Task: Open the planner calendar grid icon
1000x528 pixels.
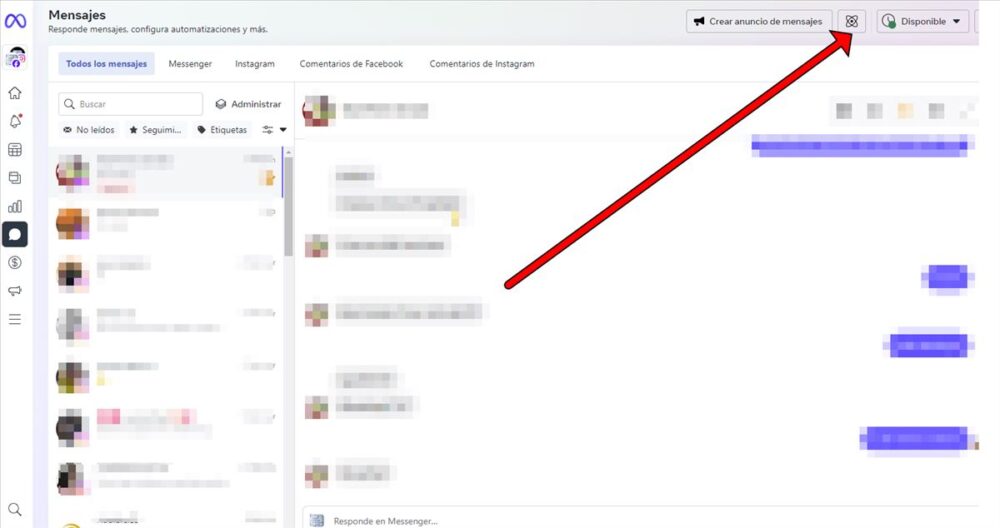Action: coord(15,150)
